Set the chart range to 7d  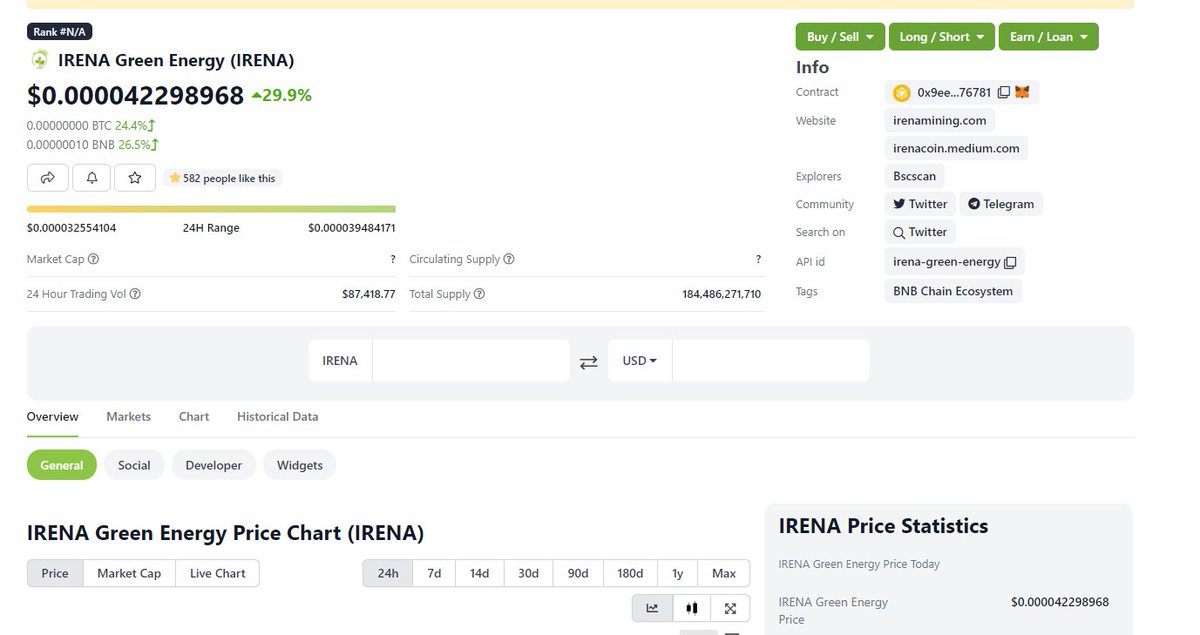click(x=434, y=573)
